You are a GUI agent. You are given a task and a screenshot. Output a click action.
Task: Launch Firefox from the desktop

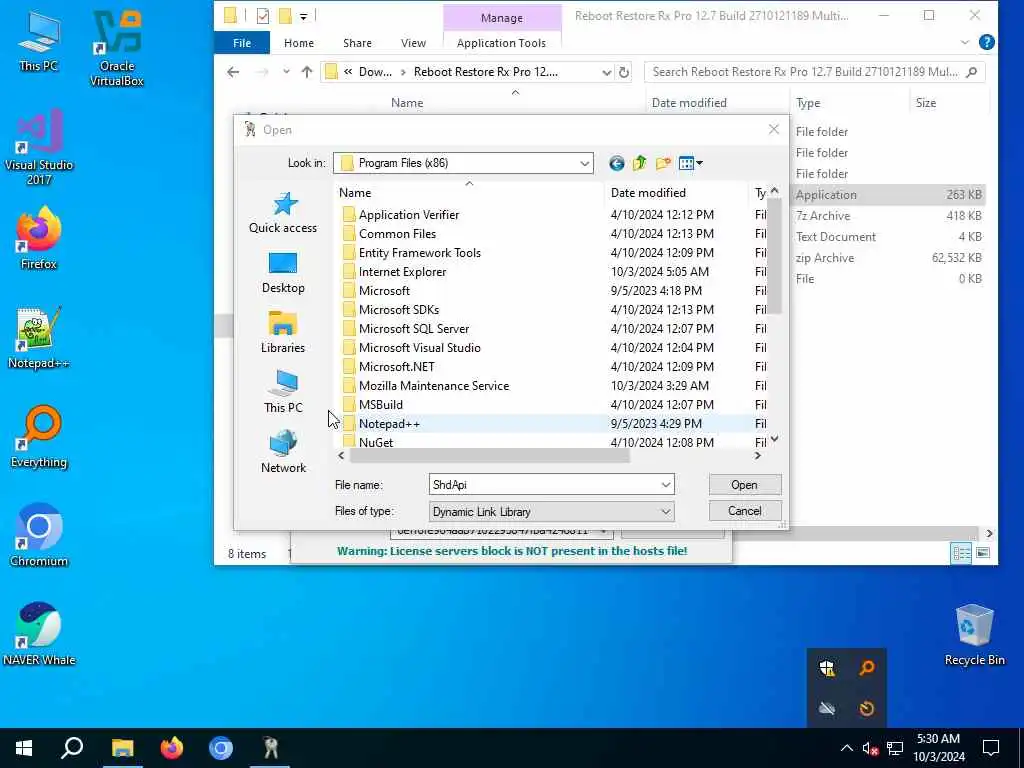coord(39,238)
